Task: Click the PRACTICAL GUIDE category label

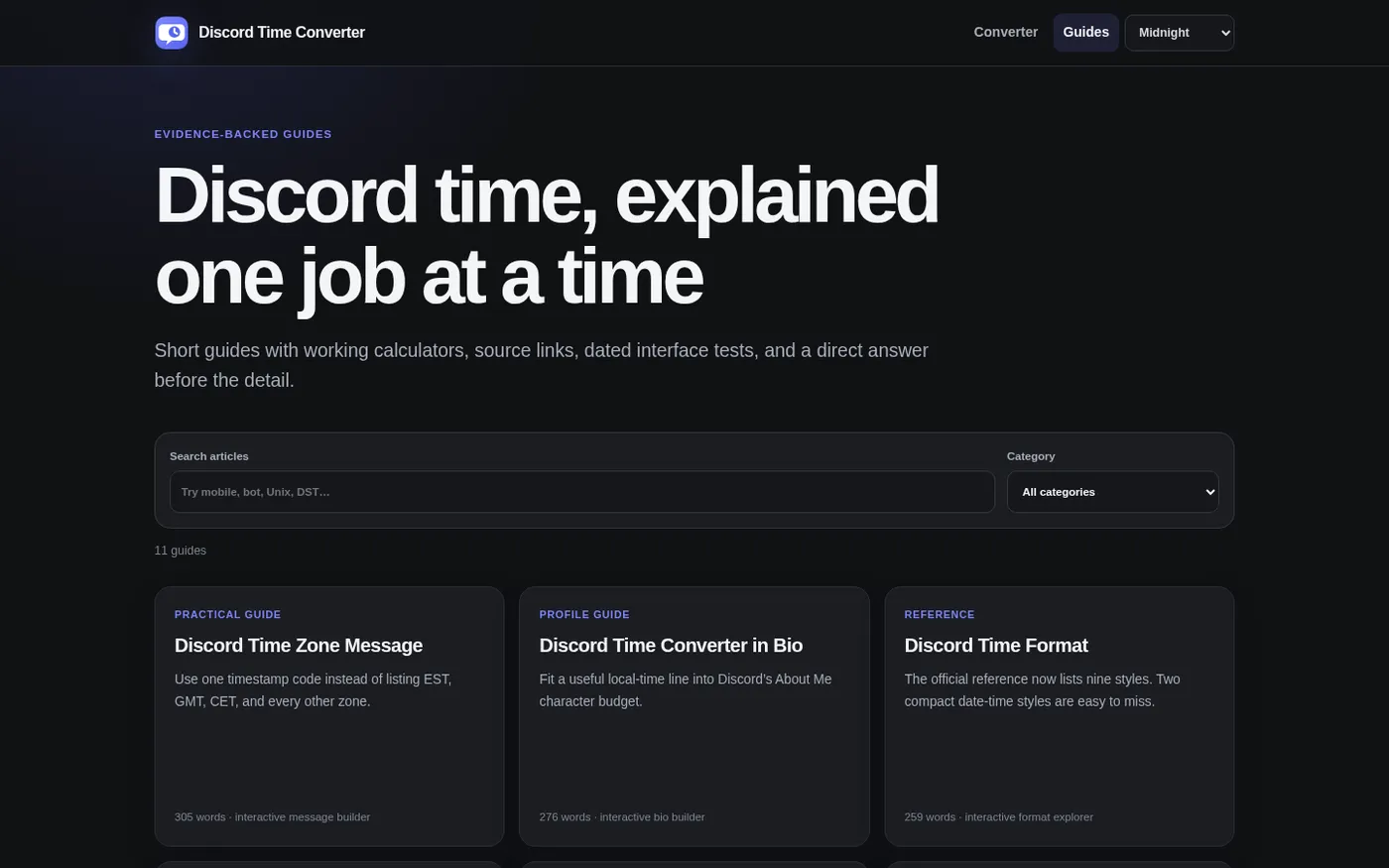Action: point(227,615)
